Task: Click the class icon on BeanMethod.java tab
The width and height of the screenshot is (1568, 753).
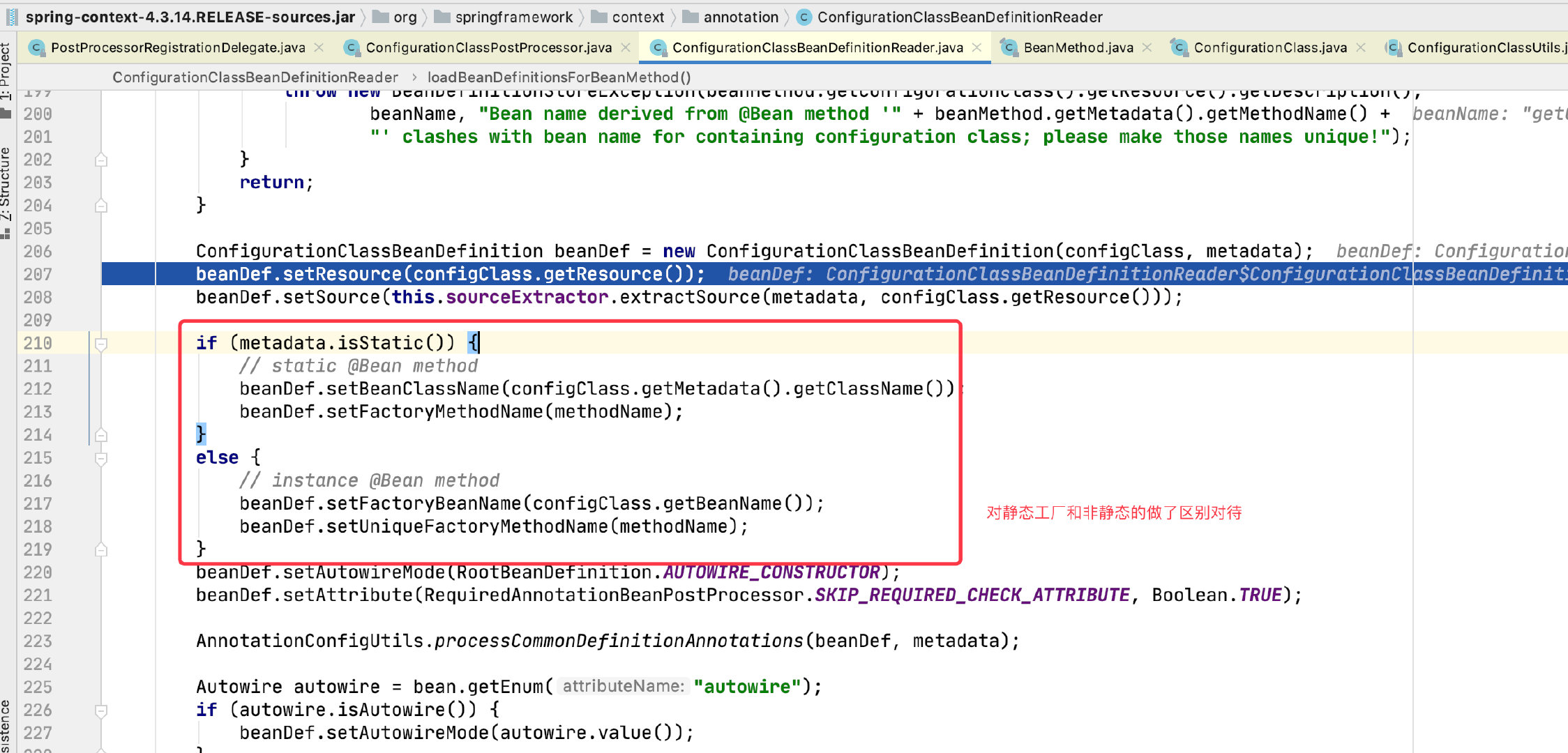Action: pyautogui.click(x=1009, y=47)
